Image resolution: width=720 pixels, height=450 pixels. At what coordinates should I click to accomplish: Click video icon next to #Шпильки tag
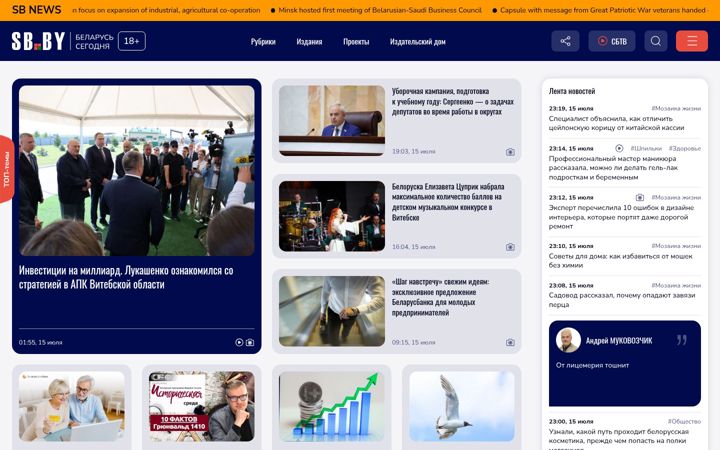pyautogui.click(x=619, y=148)
